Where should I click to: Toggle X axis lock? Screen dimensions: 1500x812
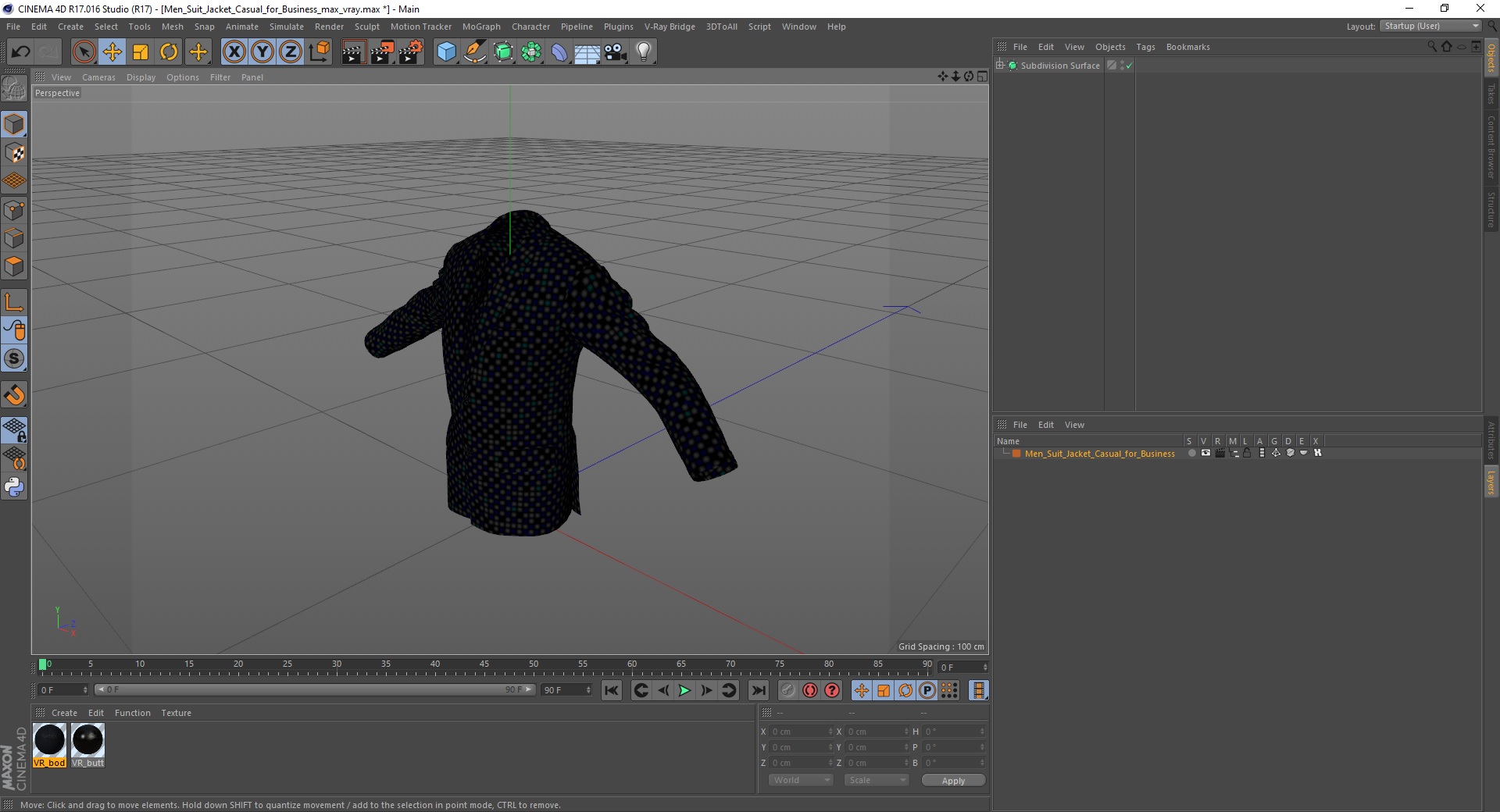point(234,52)
